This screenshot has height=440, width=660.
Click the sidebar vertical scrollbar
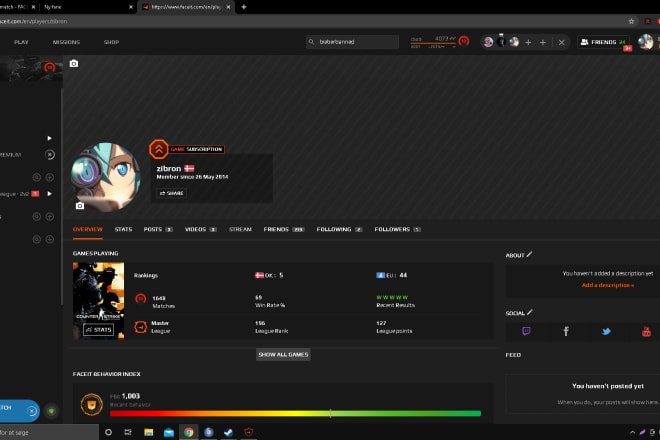click(62, 196)
